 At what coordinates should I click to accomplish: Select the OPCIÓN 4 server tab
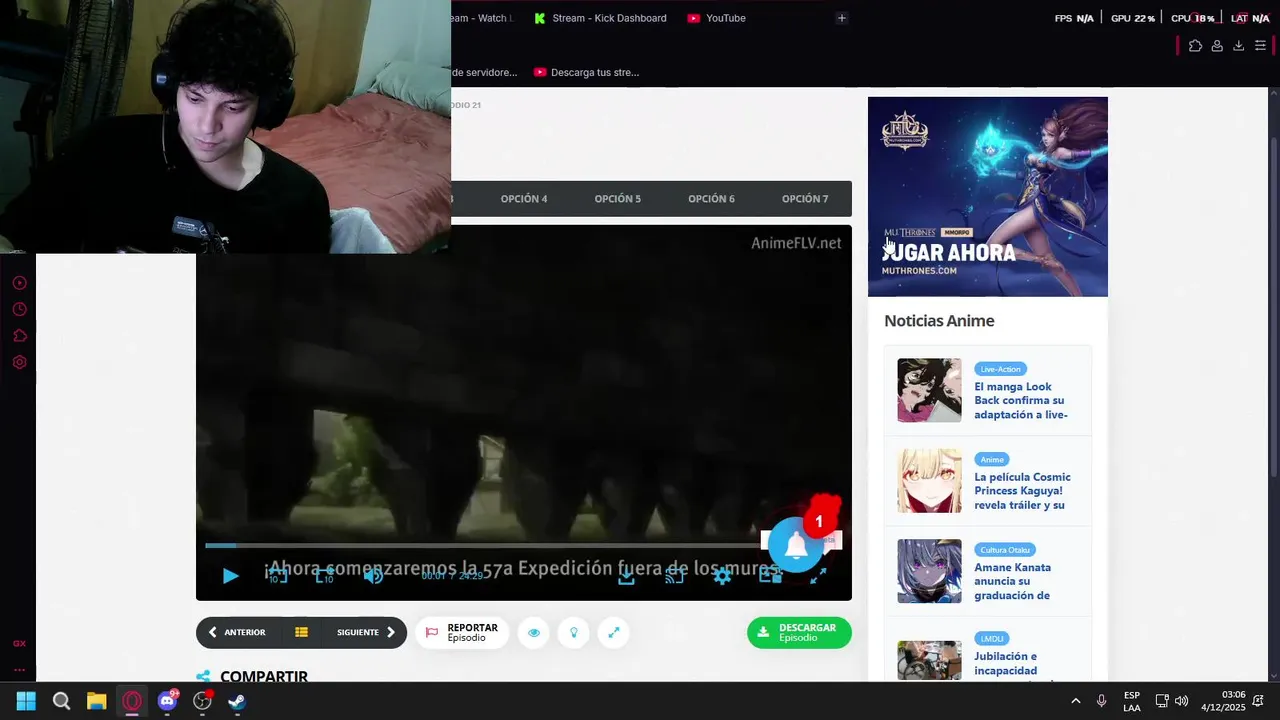(524, 199)
